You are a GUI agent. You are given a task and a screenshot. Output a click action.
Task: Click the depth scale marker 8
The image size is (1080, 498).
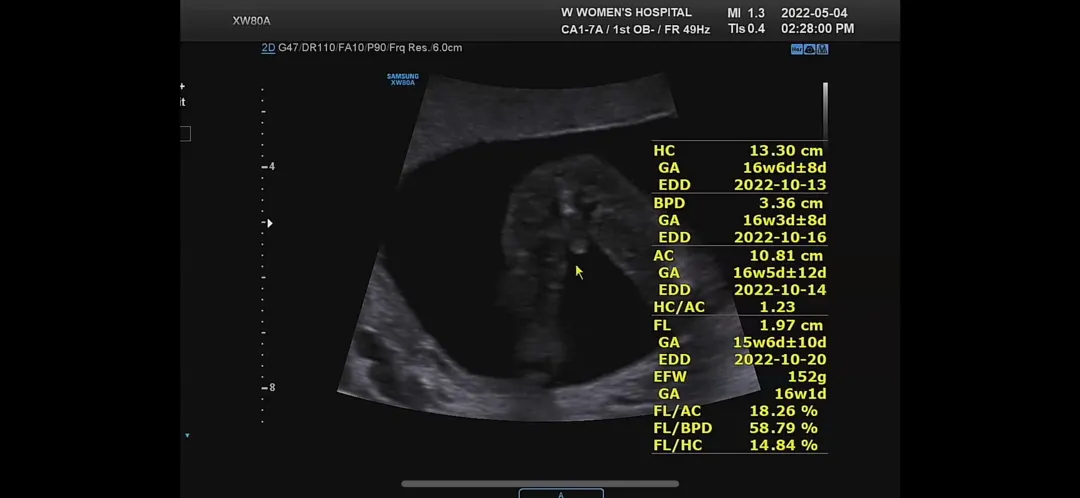pyautogui.click(x=269, y=388)
